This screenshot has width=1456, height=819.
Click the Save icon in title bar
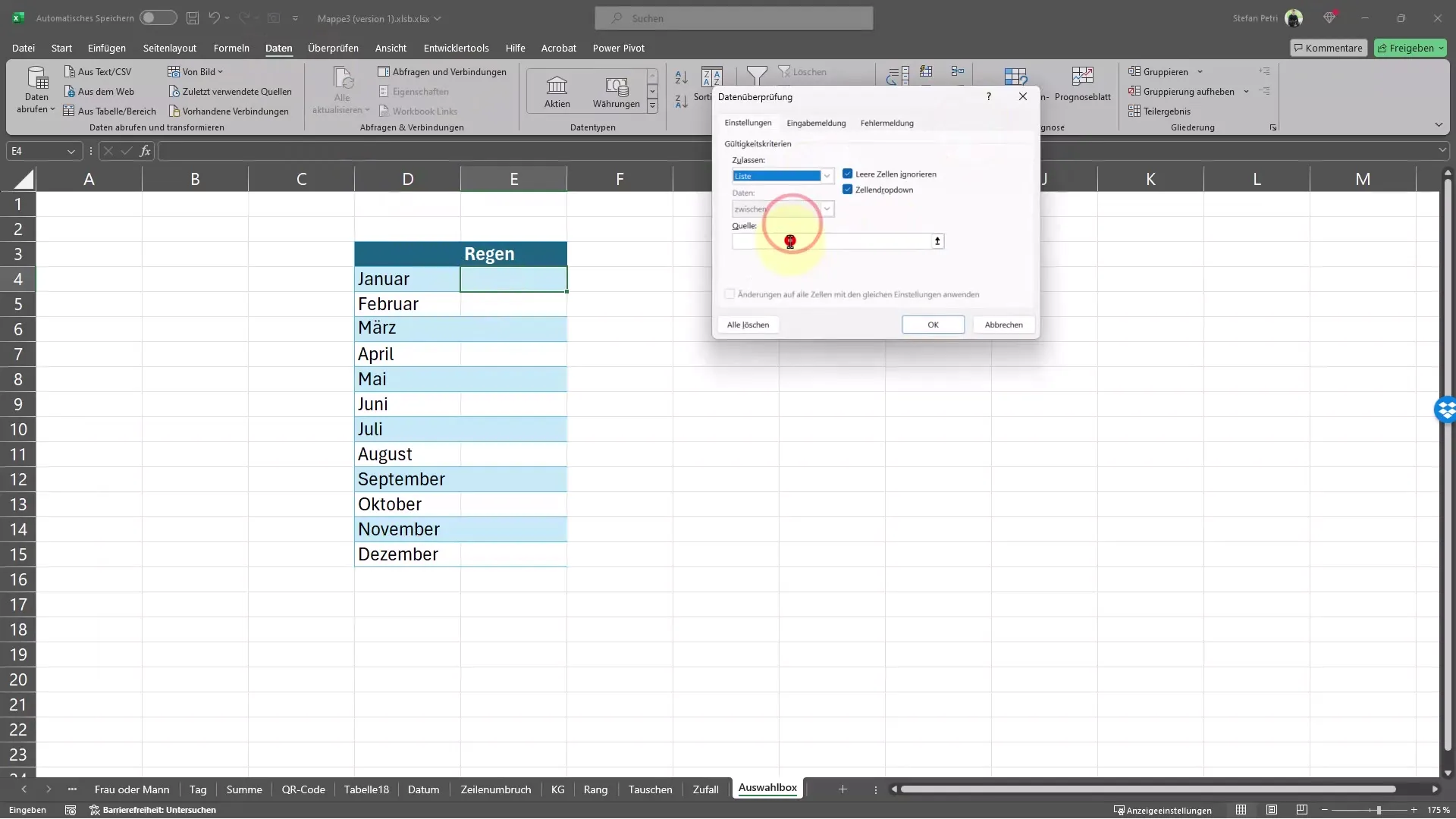193,17
